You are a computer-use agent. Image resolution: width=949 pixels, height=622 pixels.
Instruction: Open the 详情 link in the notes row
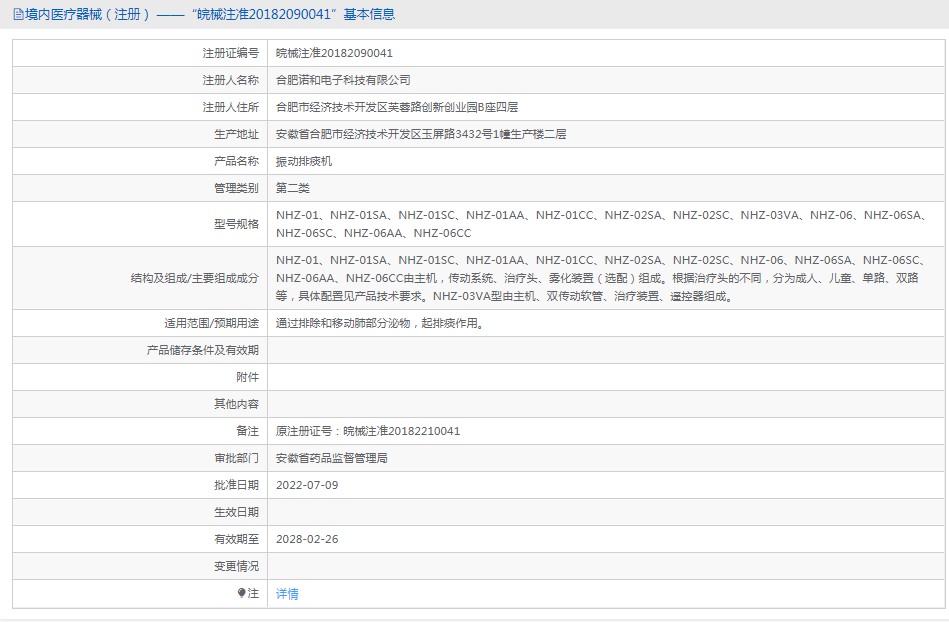pos(287,594)
